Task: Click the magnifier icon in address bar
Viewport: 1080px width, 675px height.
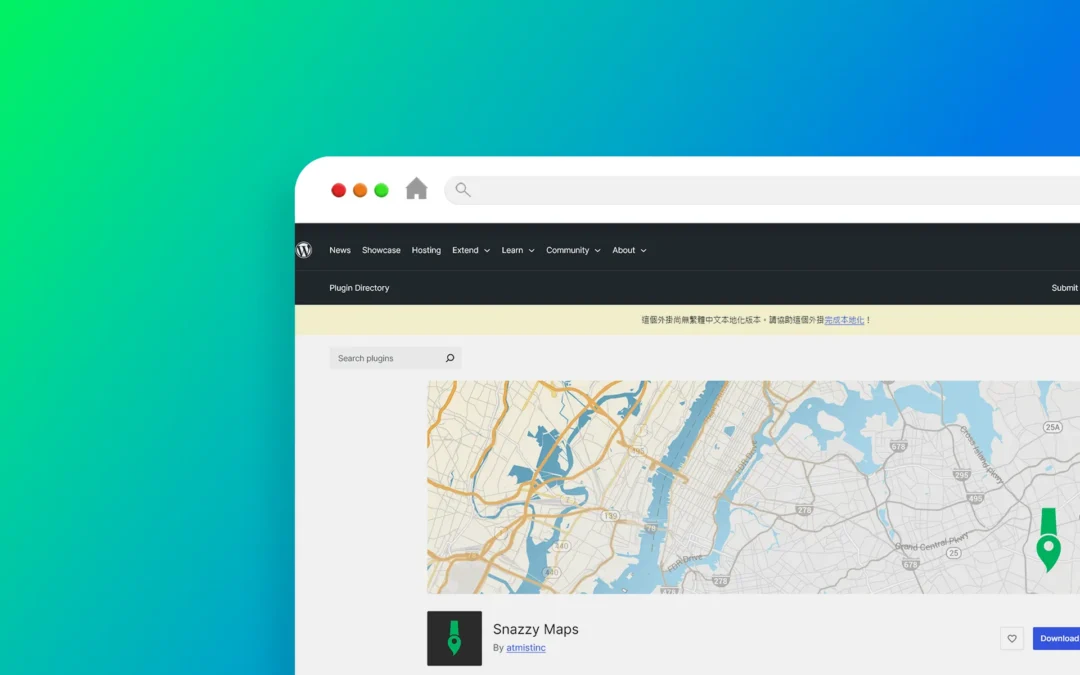Action: [463, 189]
